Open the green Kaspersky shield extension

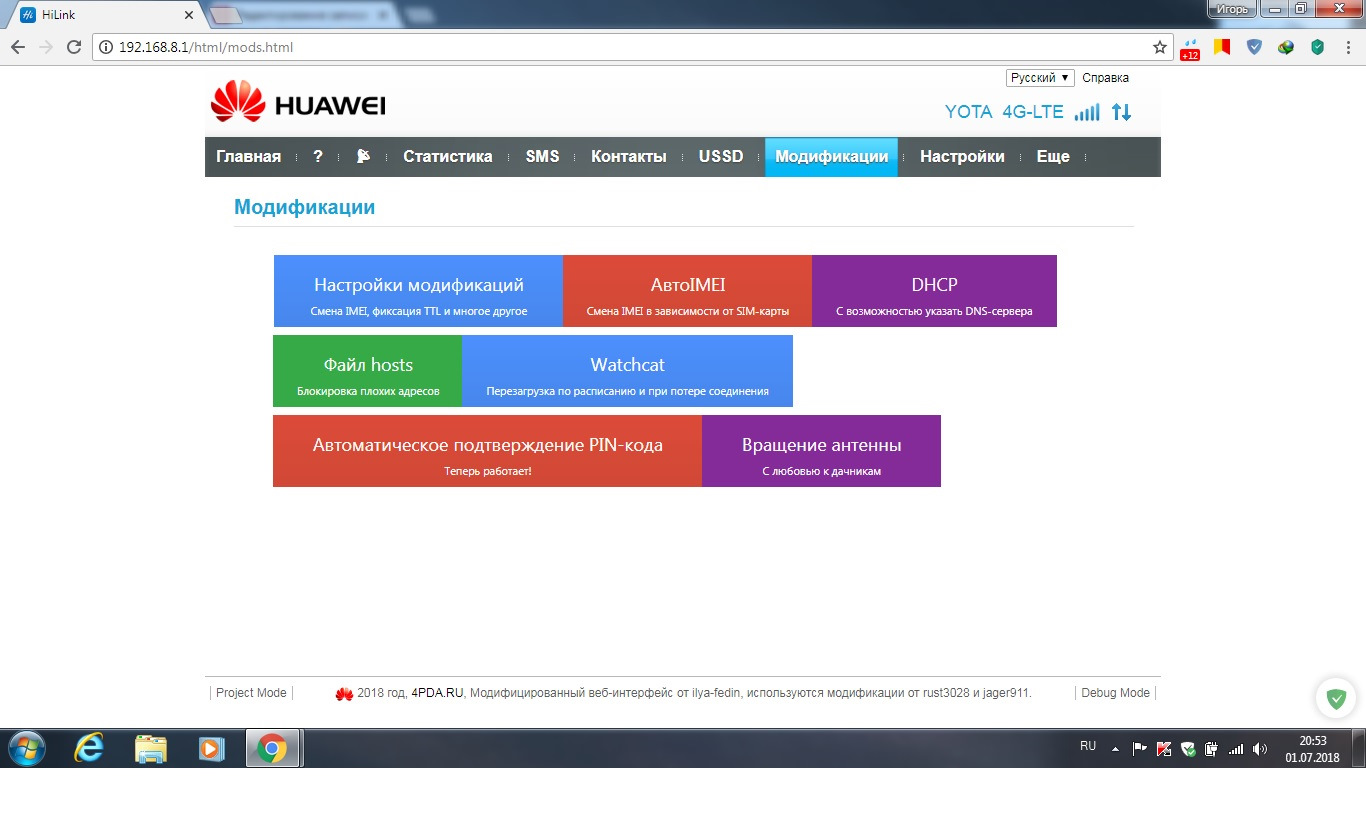click(1318, 47)
